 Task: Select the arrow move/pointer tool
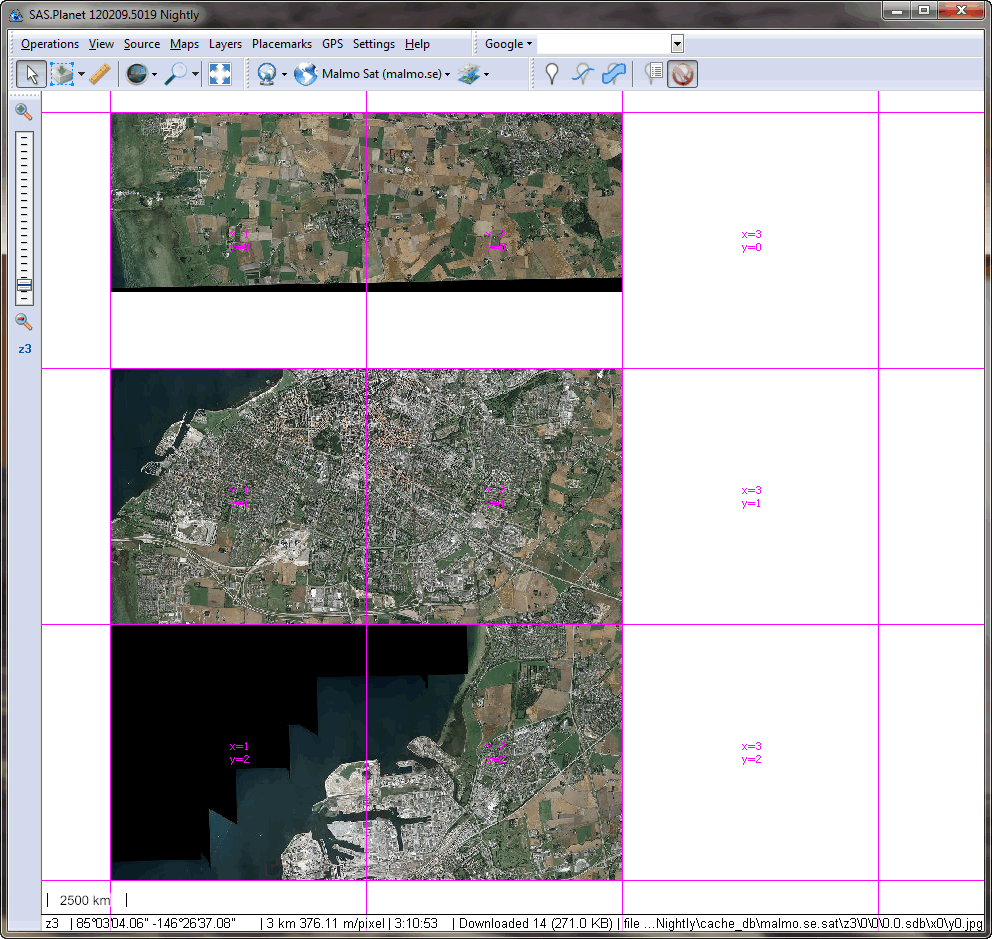[31, 74]
